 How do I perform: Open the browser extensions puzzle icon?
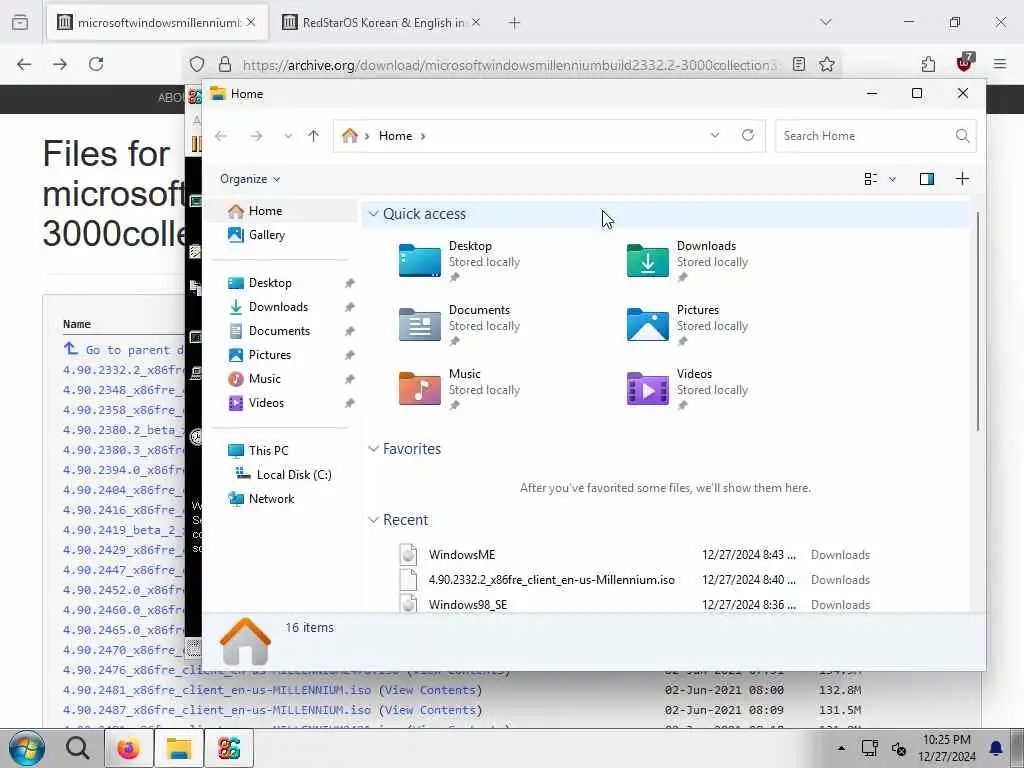929,64
